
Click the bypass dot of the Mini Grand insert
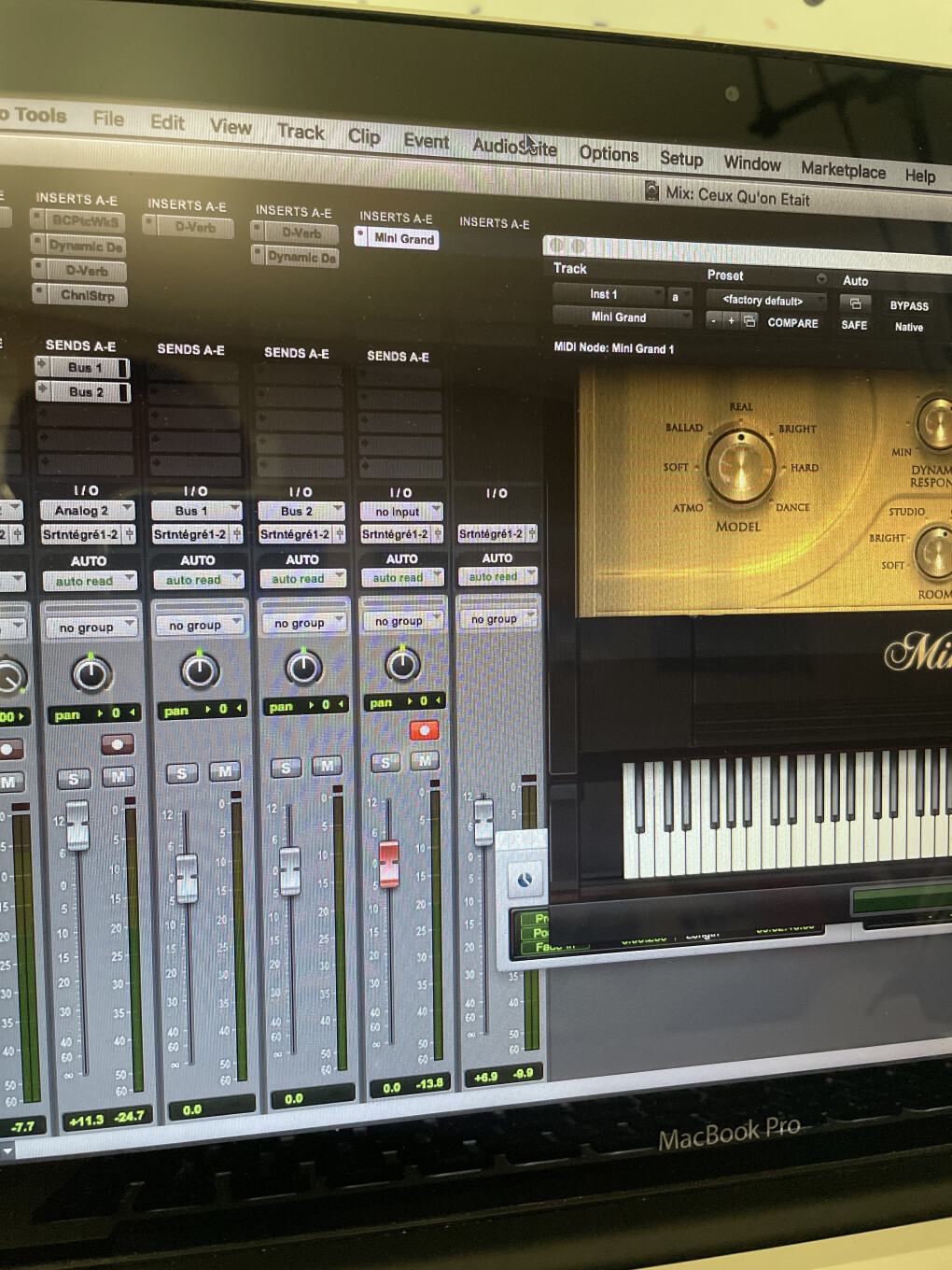coord(361,234)
